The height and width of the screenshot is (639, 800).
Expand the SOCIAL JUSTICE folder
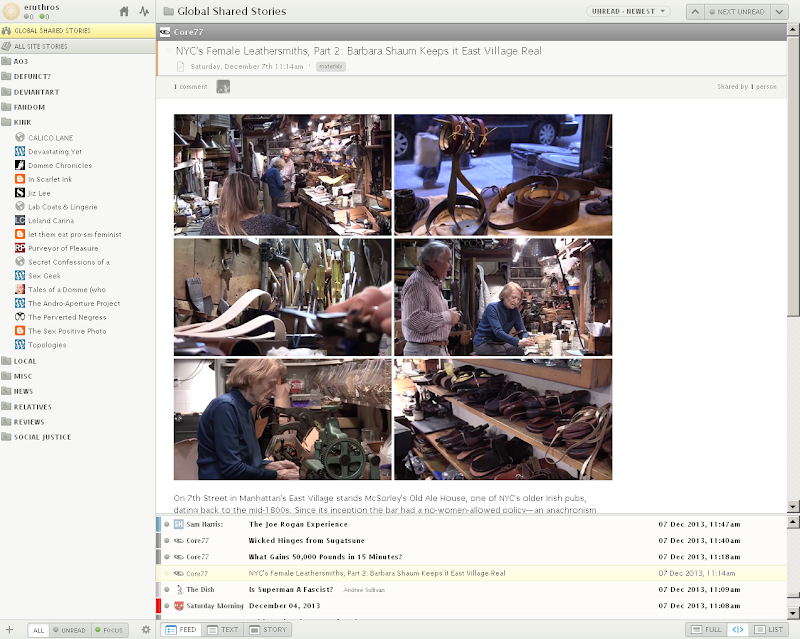pos(40,437)
